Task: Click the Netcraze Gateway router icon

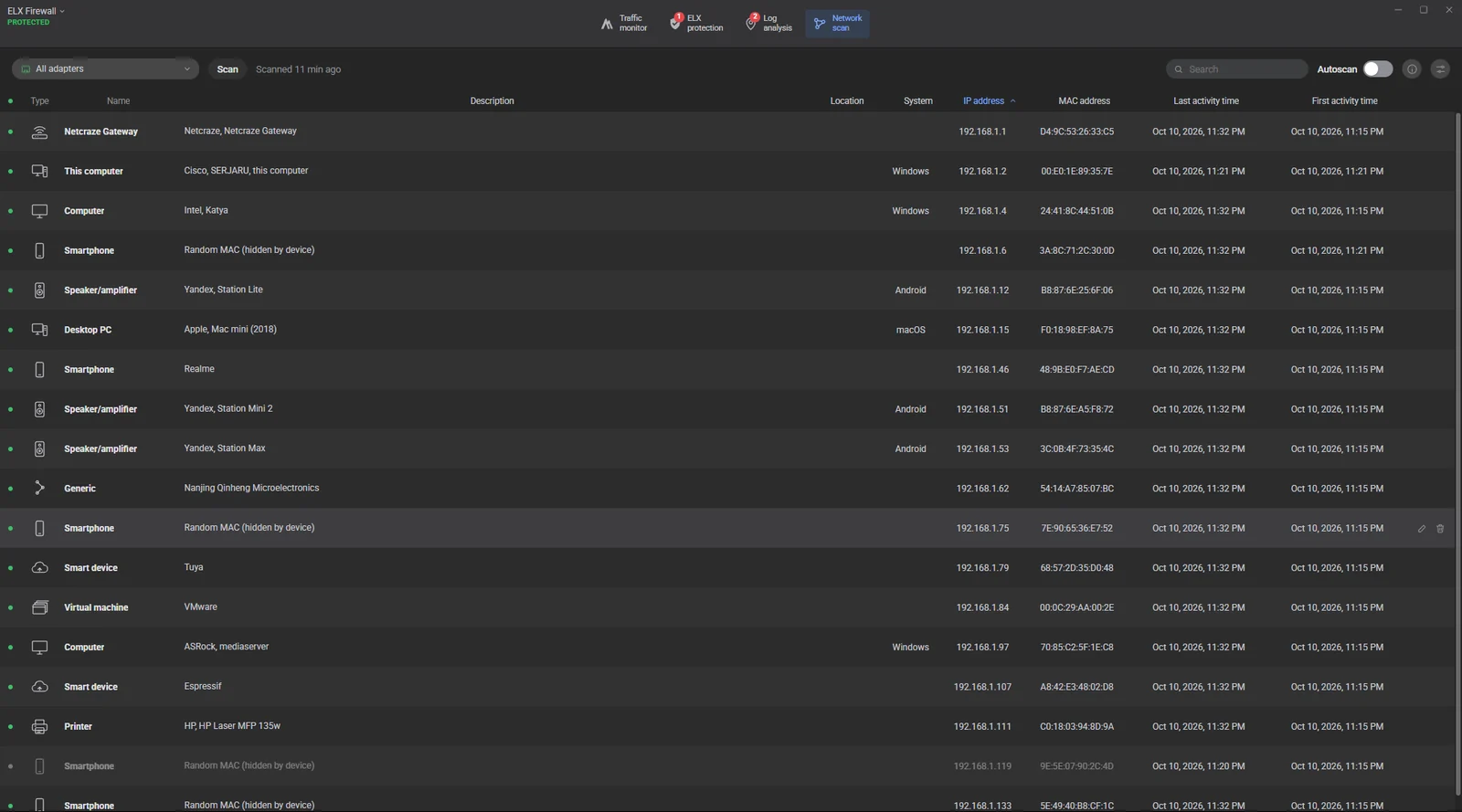Action: (39, 132)
